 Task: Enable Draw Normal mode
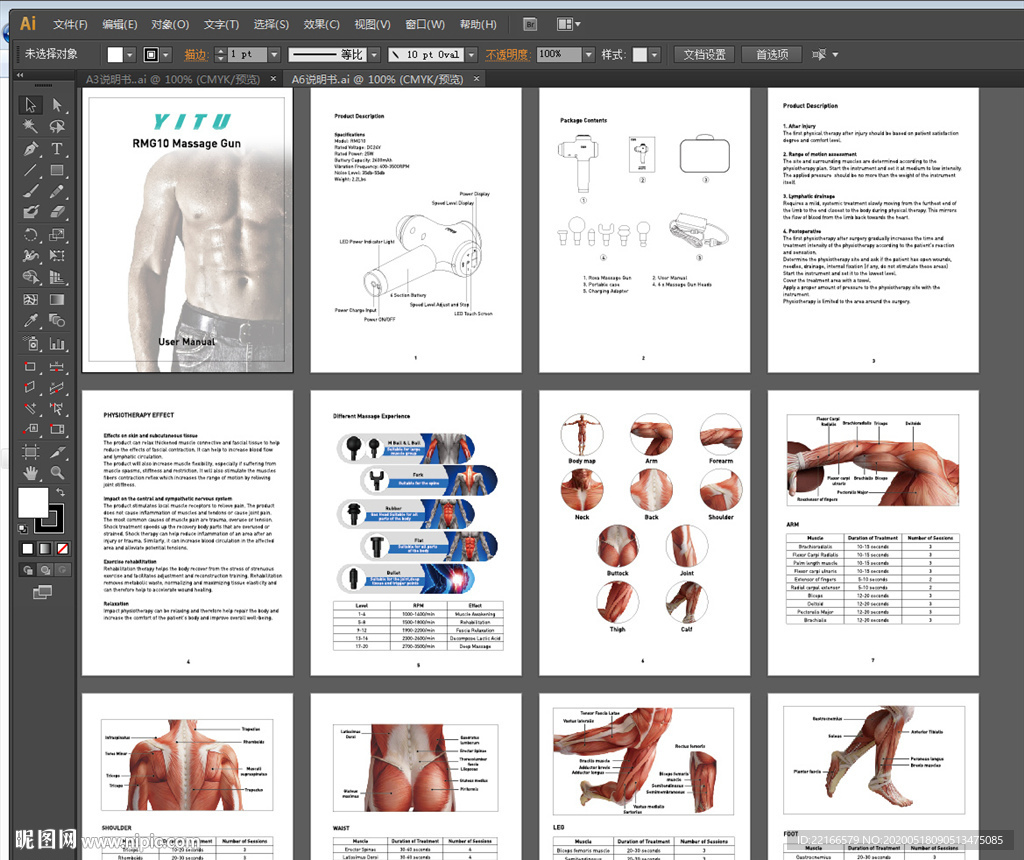point(28,570)
